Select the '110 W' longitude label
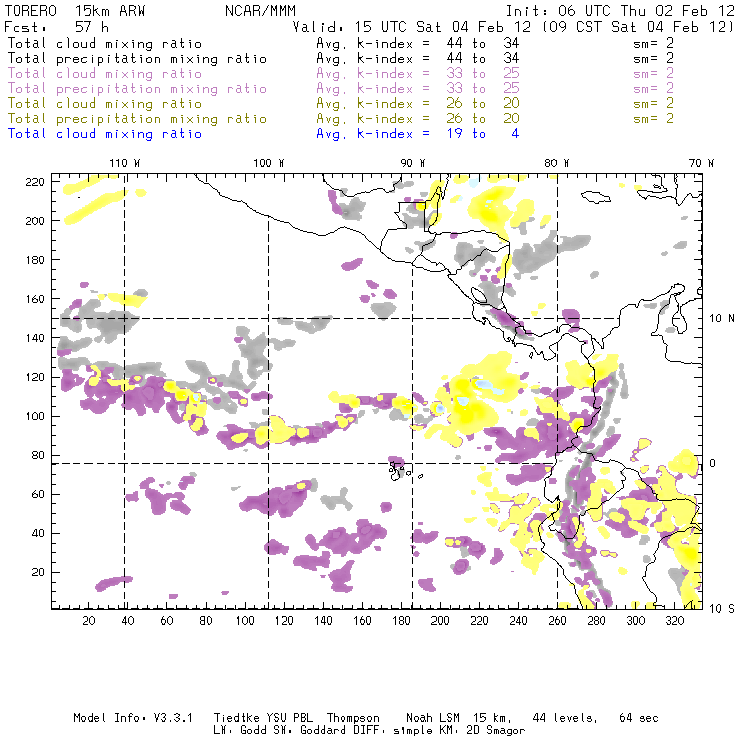 coord(125,163)
